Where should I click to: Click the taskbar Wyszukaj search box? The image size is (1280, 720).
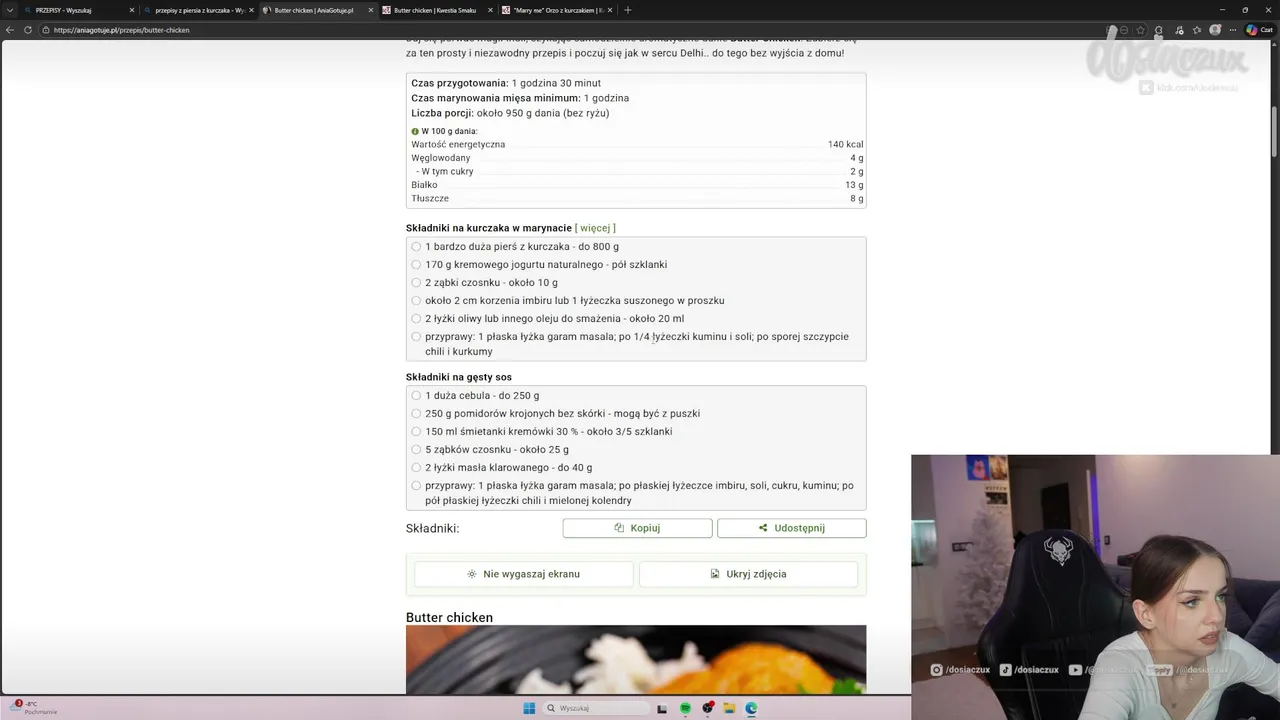coord(598,708)
